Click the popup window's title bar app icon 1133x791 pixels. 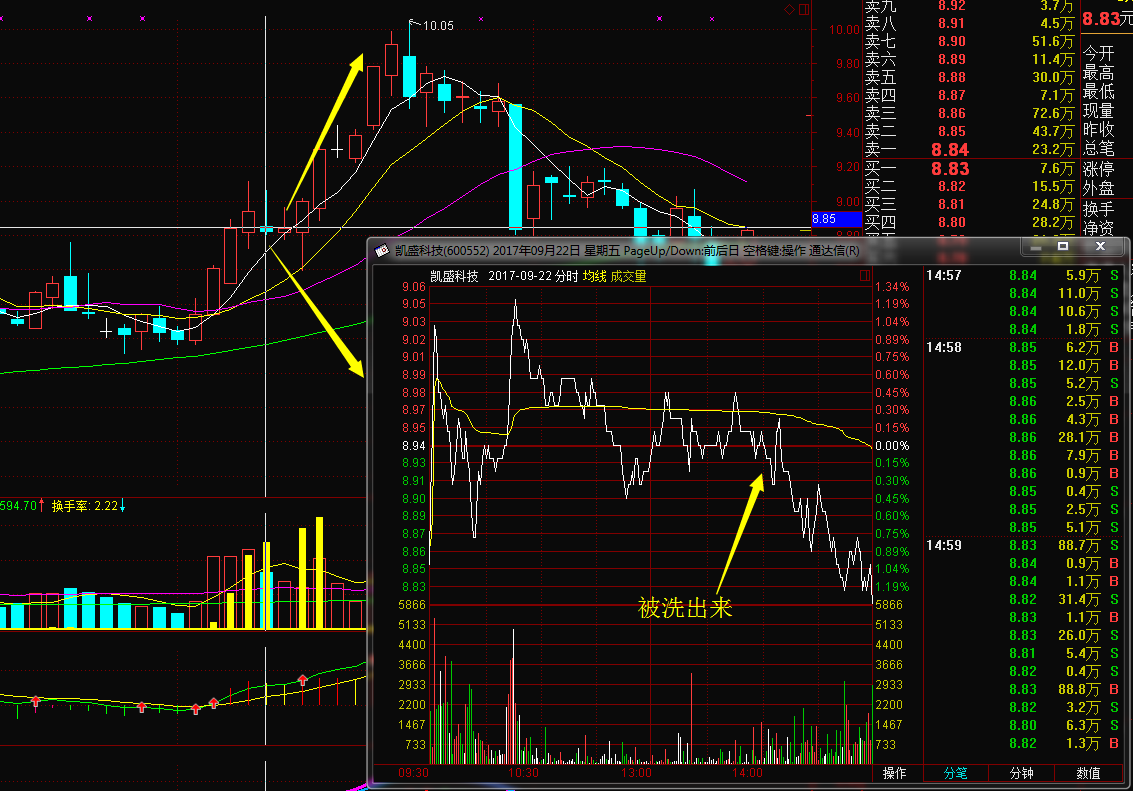(382, 251)
